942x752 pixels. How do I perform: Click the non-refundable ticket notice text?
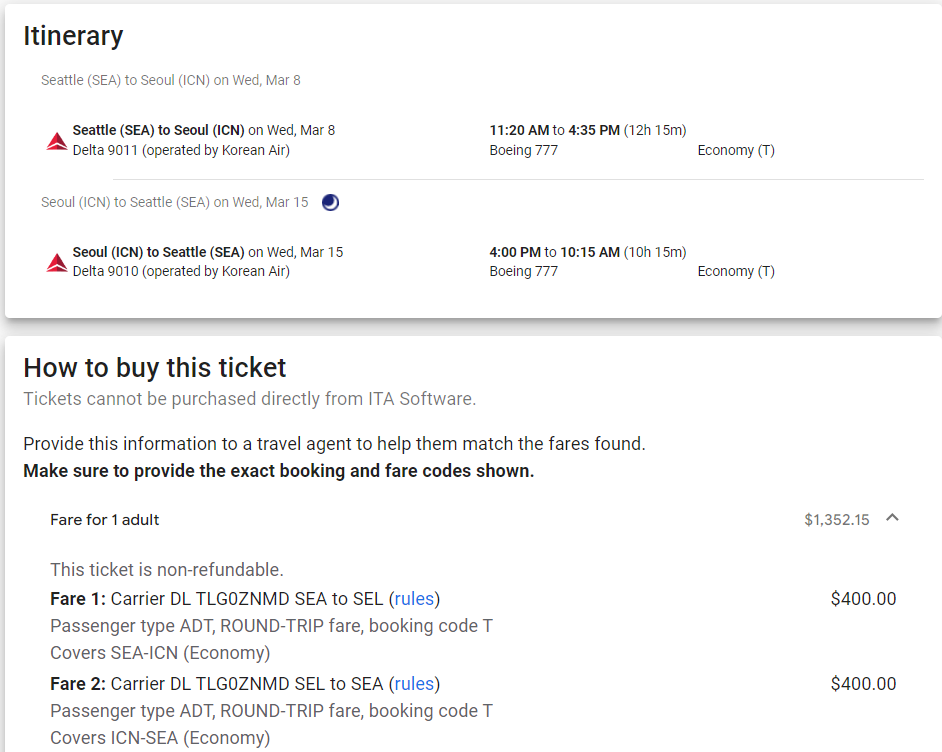click(x=167, y=570)
